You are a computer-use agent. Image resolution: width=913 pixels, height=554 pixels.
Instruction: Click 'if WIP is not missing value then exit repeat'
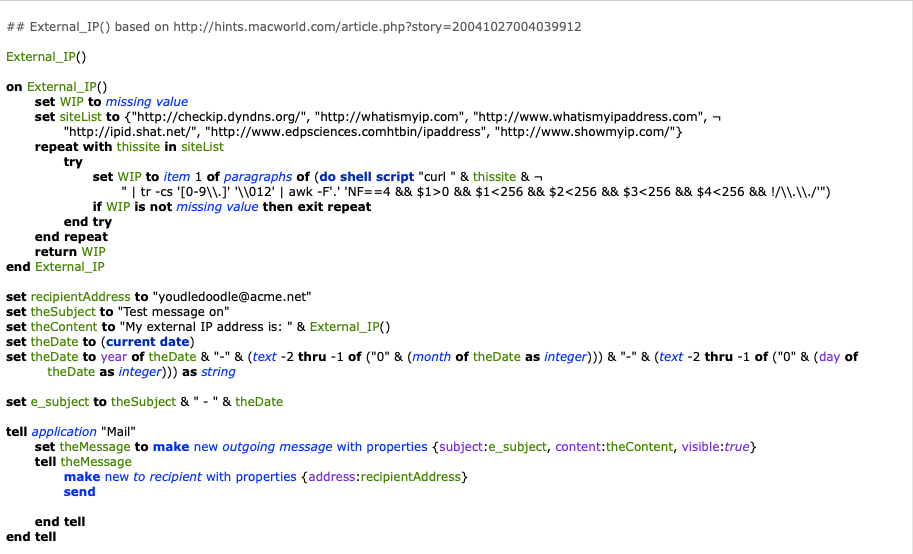click(232, 207)
